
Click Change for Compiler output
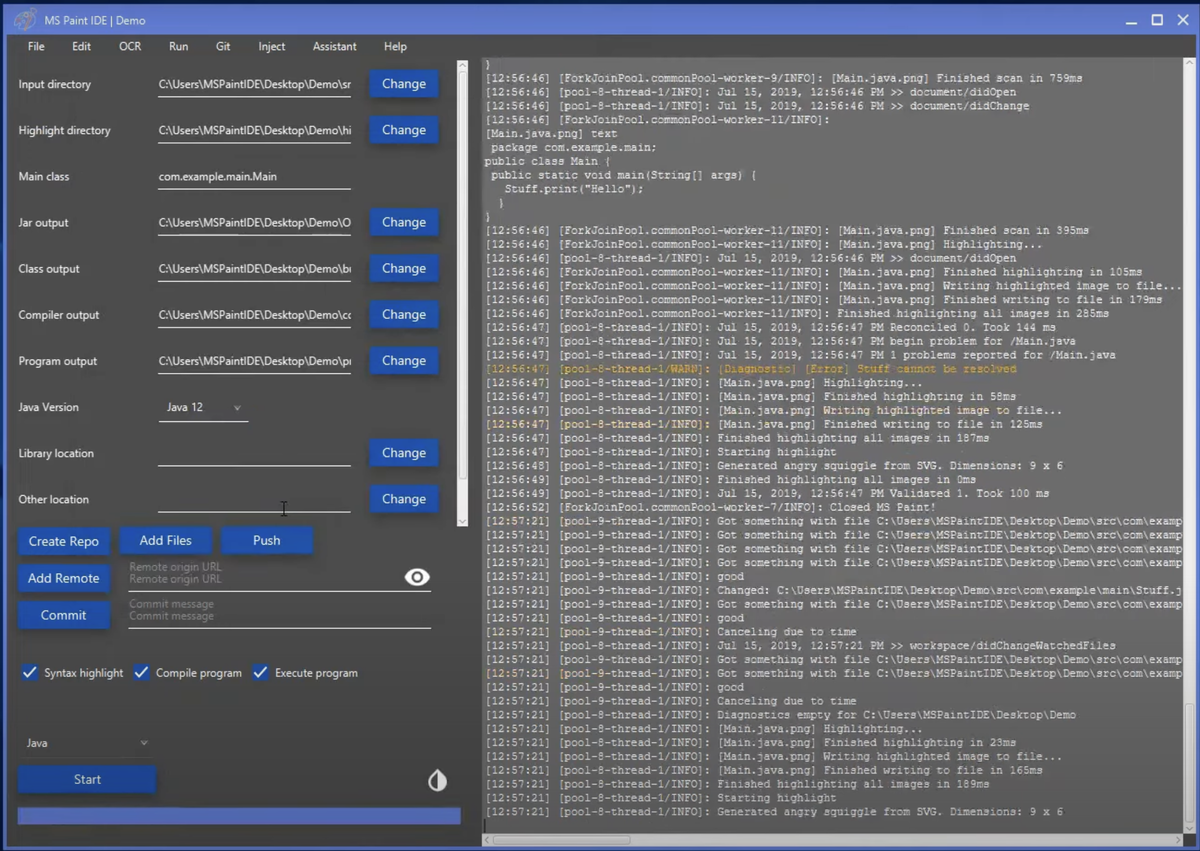[x=404, y=314]
